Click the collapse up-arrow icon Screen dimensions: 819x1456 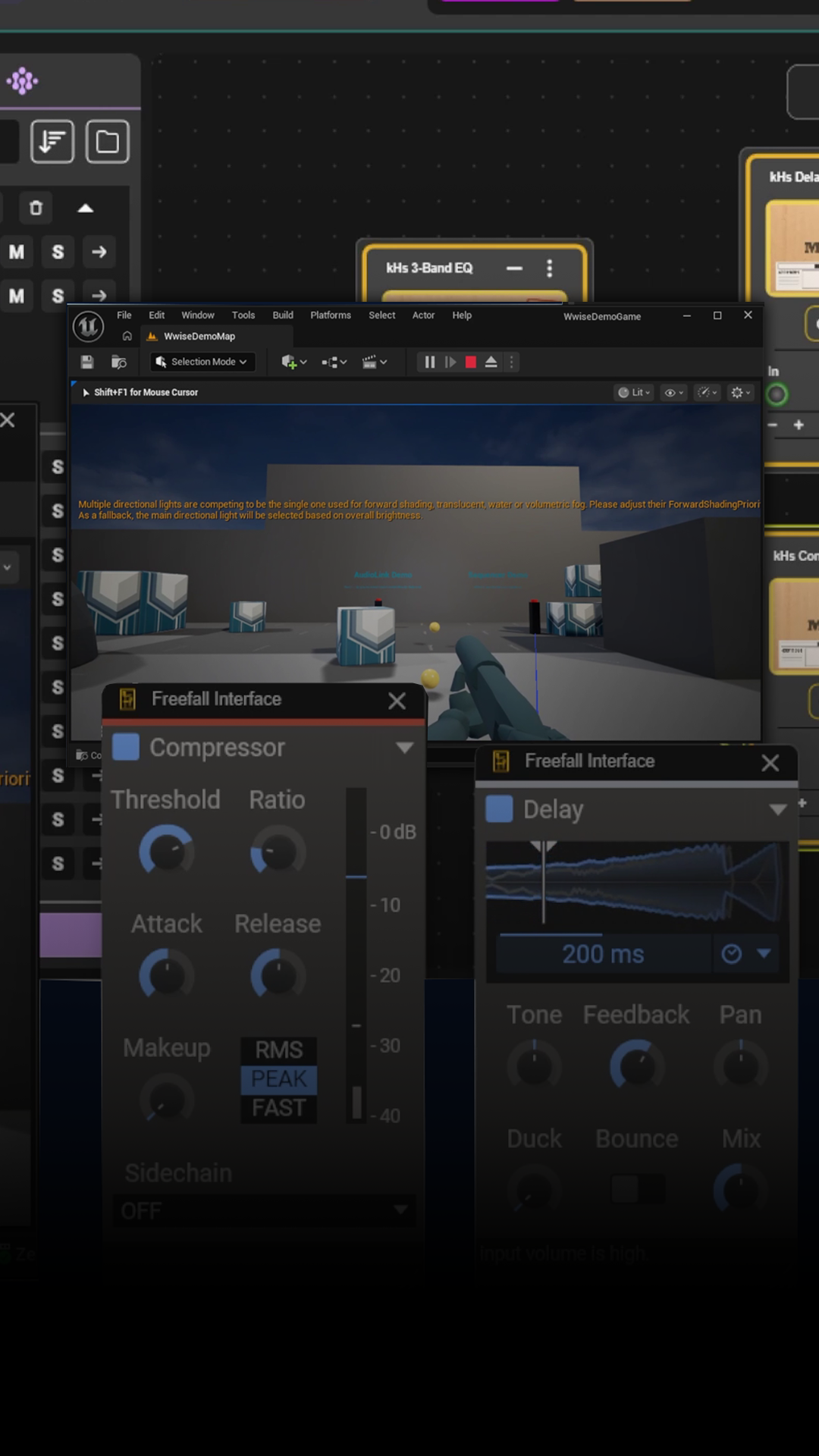tap(86, 208)
